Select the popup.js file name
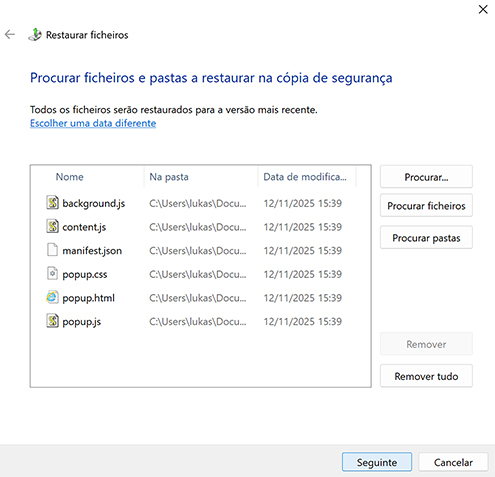495x477 pixels. pyautogui.click(x=81, y=321)
